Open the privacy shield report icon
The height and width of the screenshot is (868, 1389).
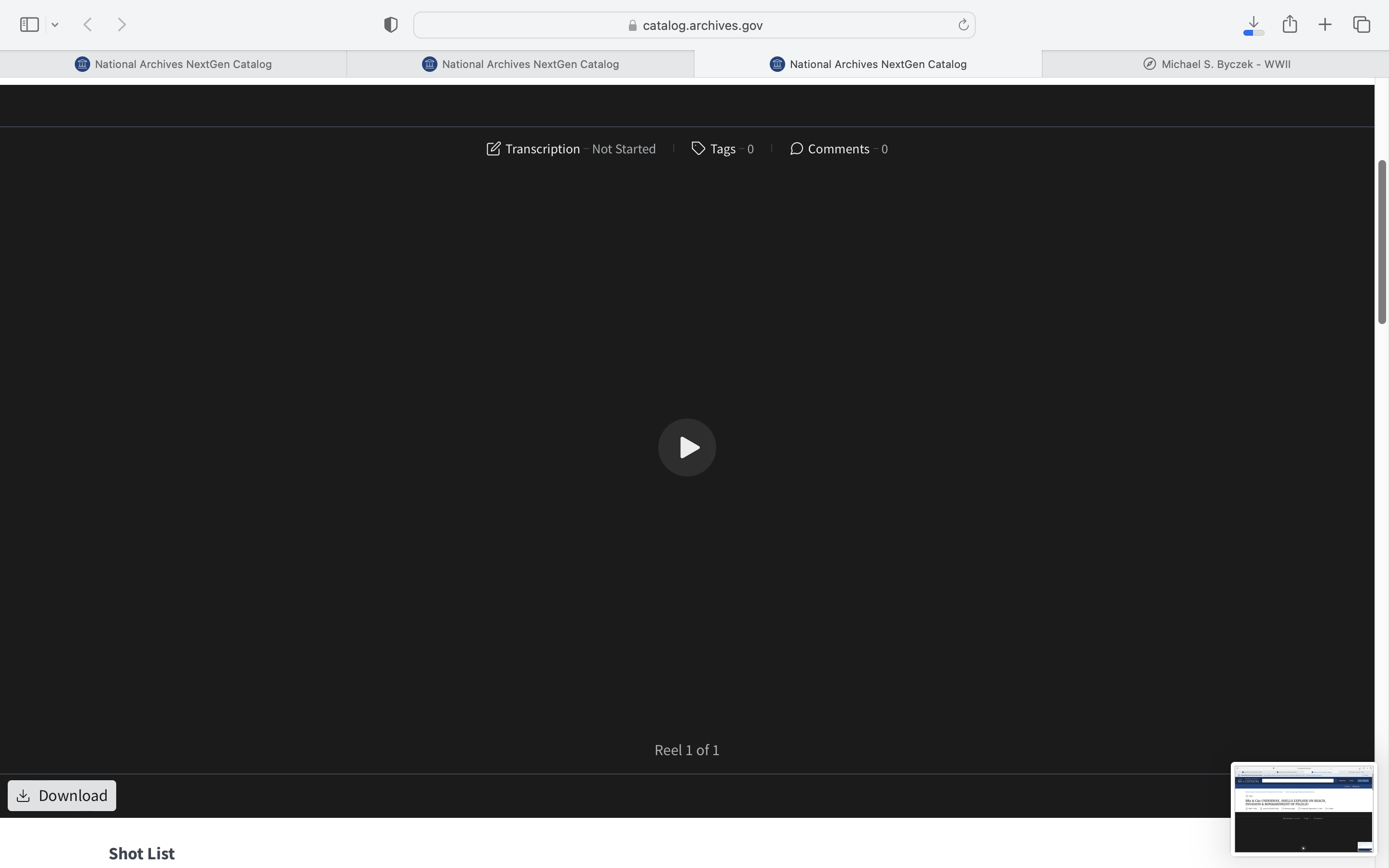[391, 25]
